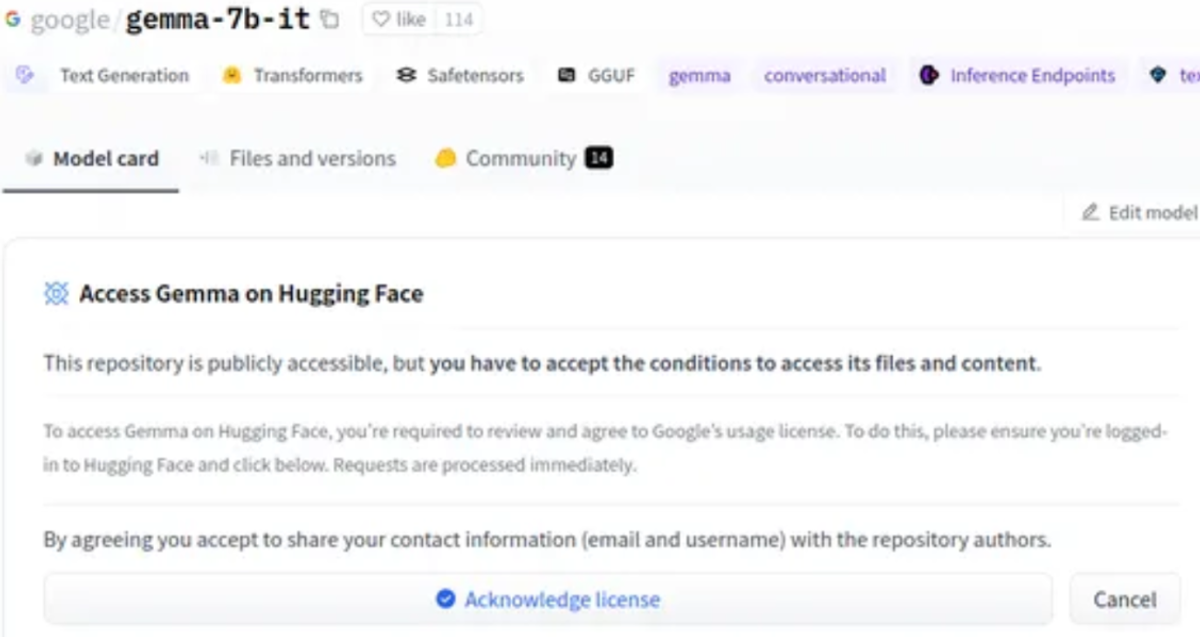Open the Safetensors format icon

pos(406,74)
